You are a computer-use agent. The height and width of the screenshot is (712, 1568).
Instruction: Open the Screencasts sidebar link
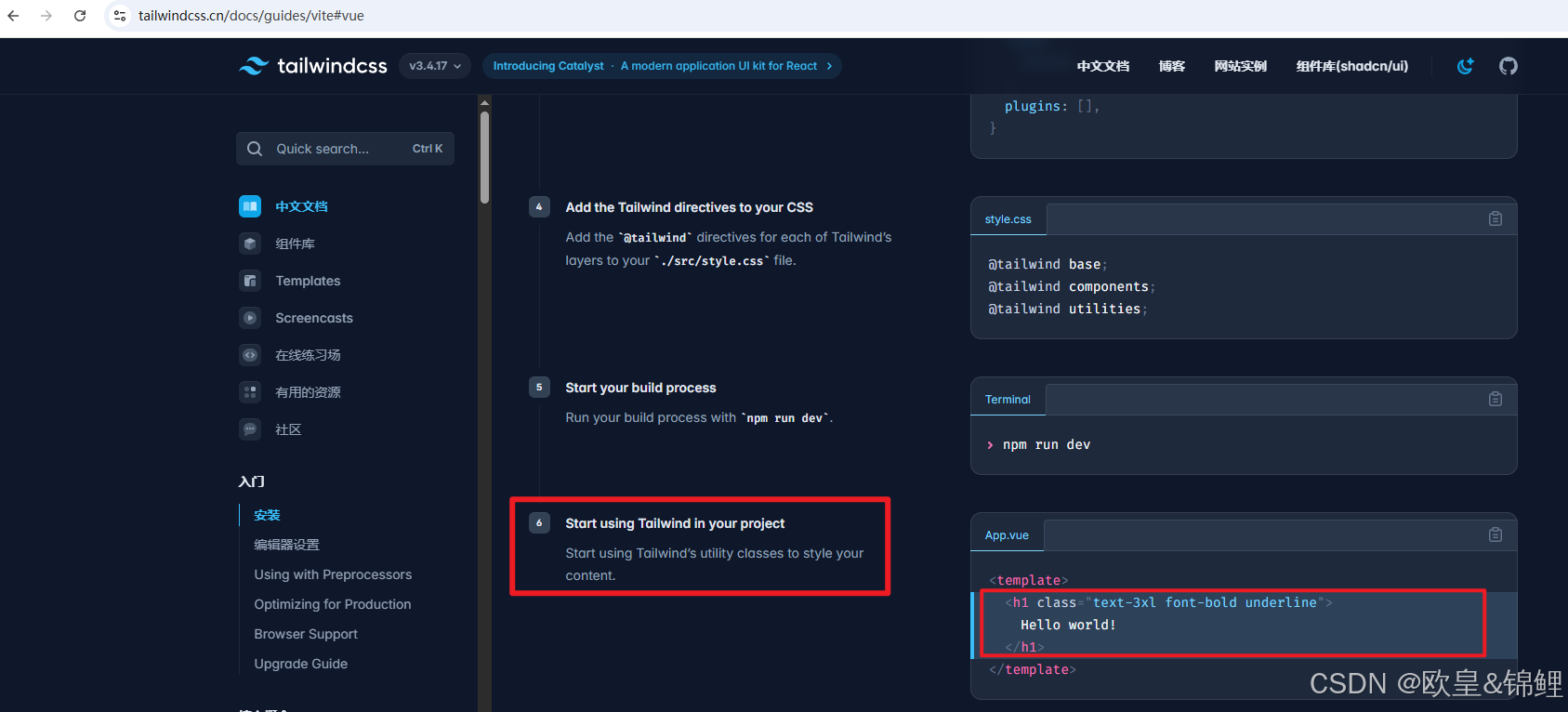(314, 318)
